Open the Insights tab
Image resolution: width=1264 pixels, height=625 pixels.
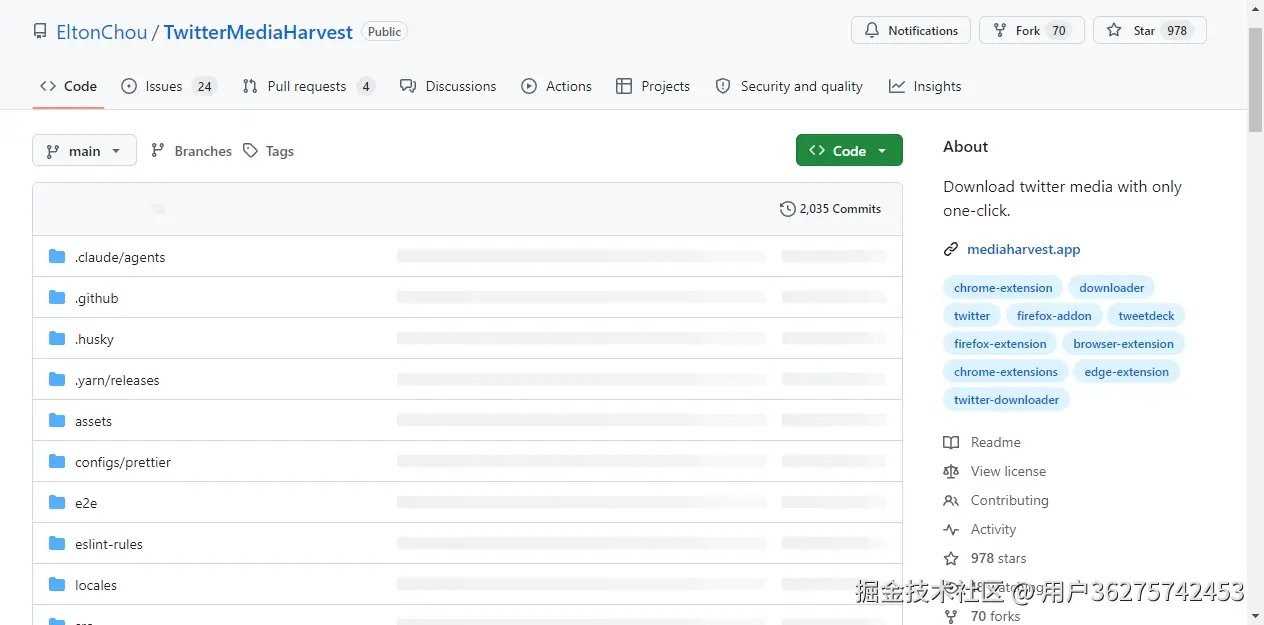(925, 86)
